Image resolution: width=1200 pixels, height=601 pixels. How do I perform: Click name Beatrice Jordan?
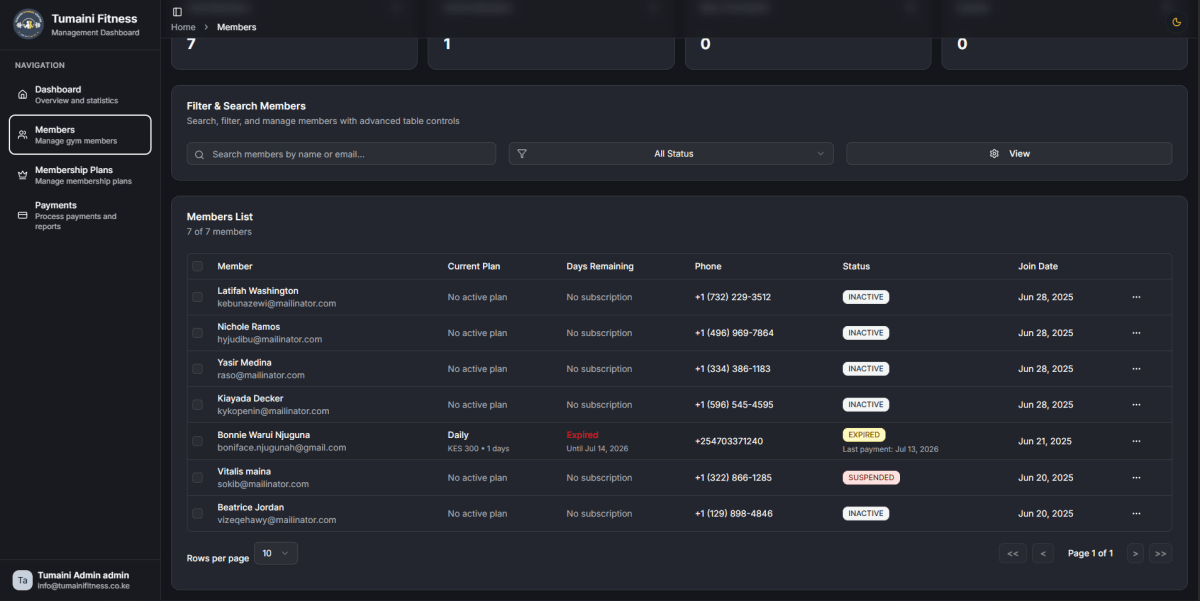[251, 508]
